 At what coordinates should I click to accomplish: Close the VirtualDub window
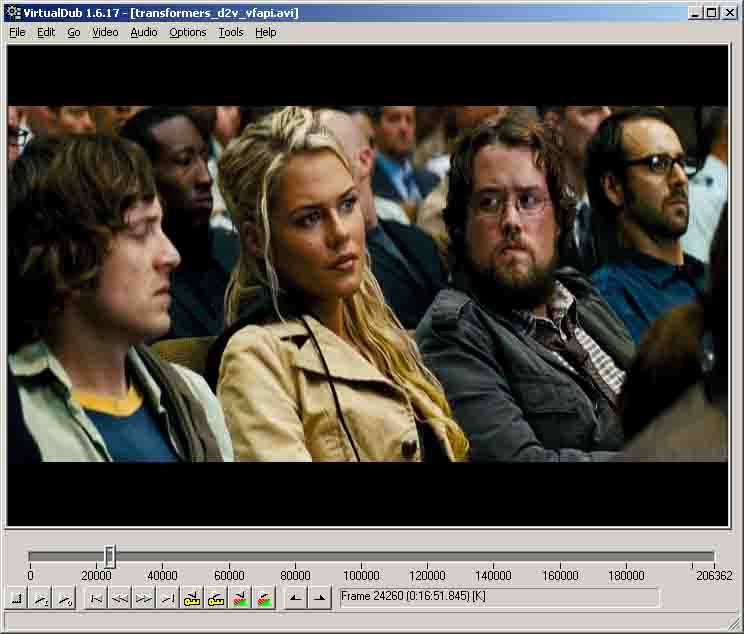click(x=729, y=13)
